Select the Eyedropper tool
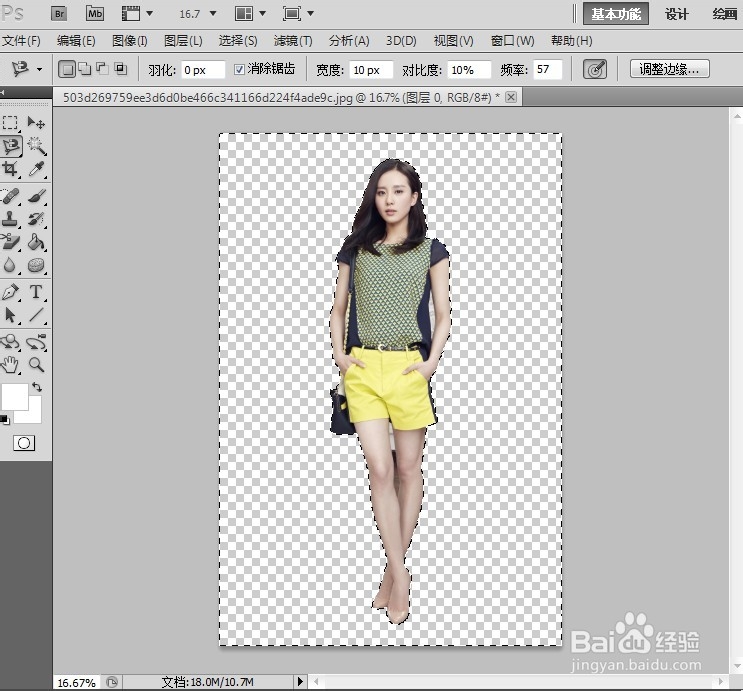 pos(36,169)
